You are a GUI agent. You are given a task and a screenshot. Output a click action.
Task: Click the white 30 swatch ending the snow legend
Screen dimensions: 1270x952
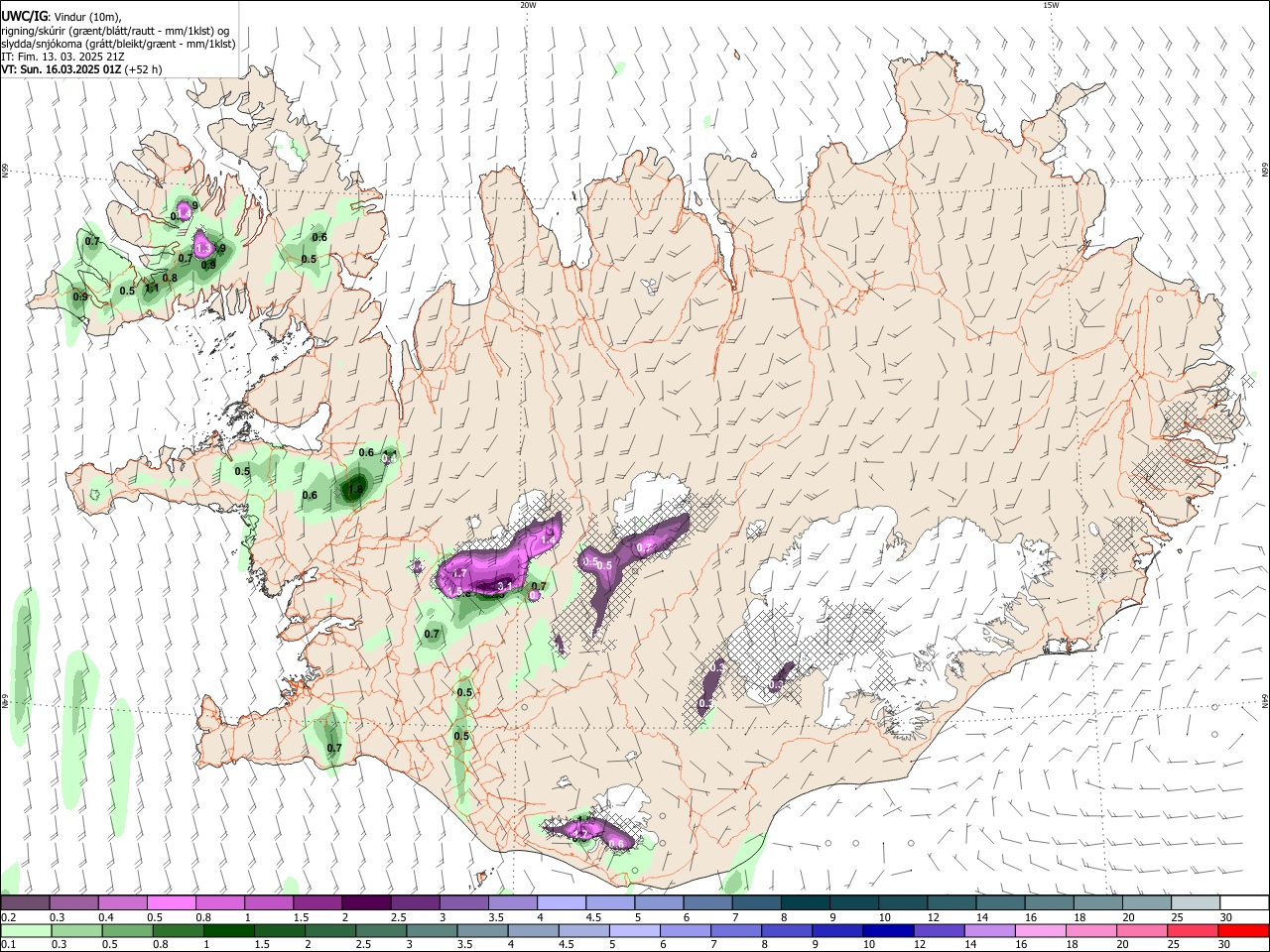click(1243, 903)
